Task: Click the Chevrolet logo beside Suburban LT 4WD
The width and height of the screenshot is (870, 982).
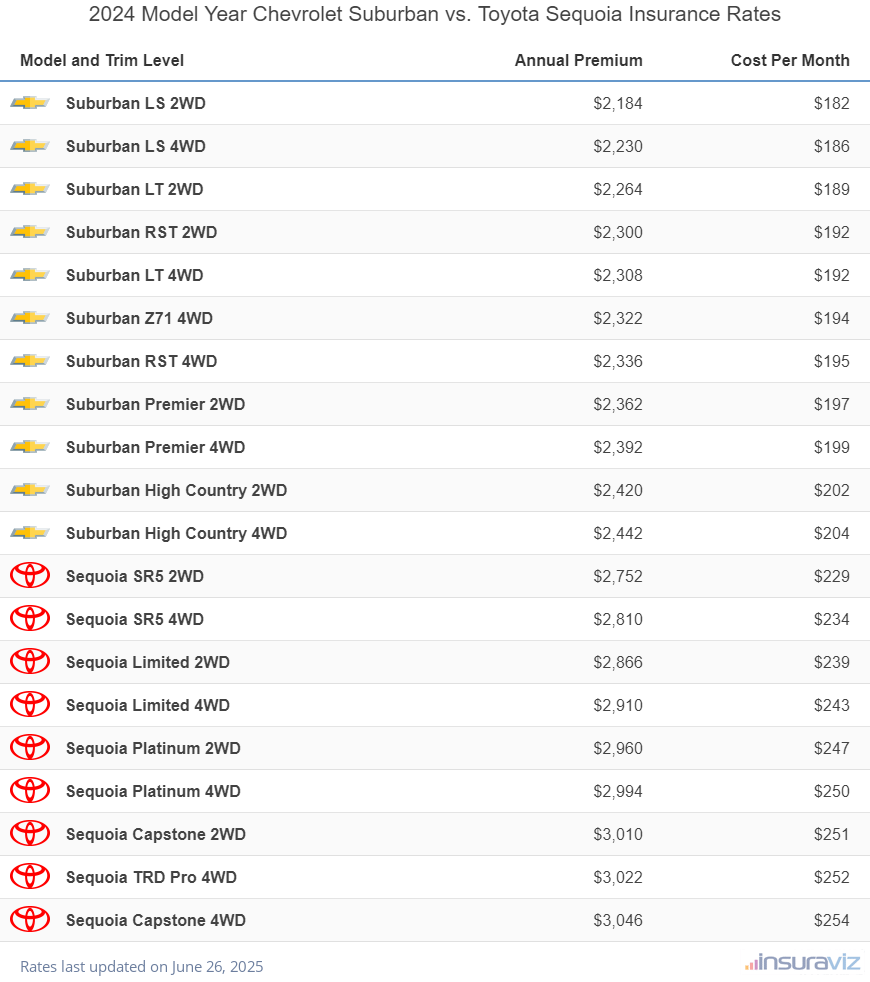Action: [x=30, y=275]
